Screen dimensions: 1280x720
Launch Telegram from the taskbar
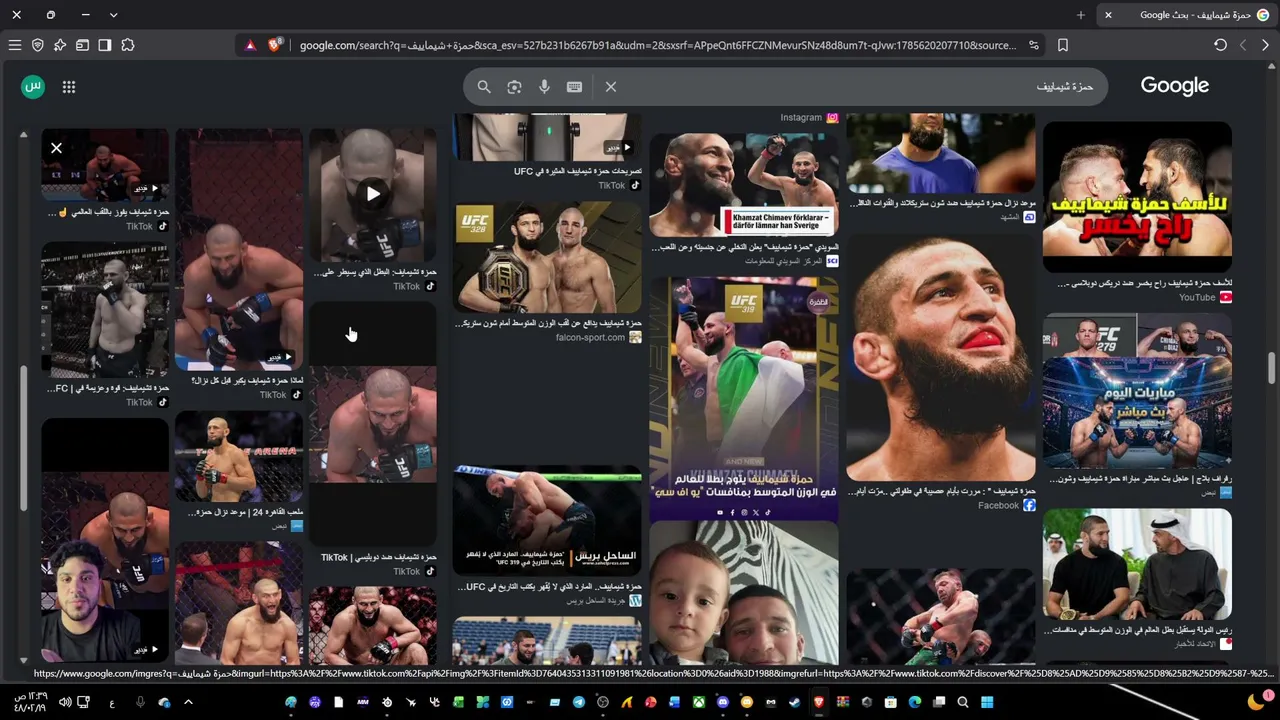(578, 702)
